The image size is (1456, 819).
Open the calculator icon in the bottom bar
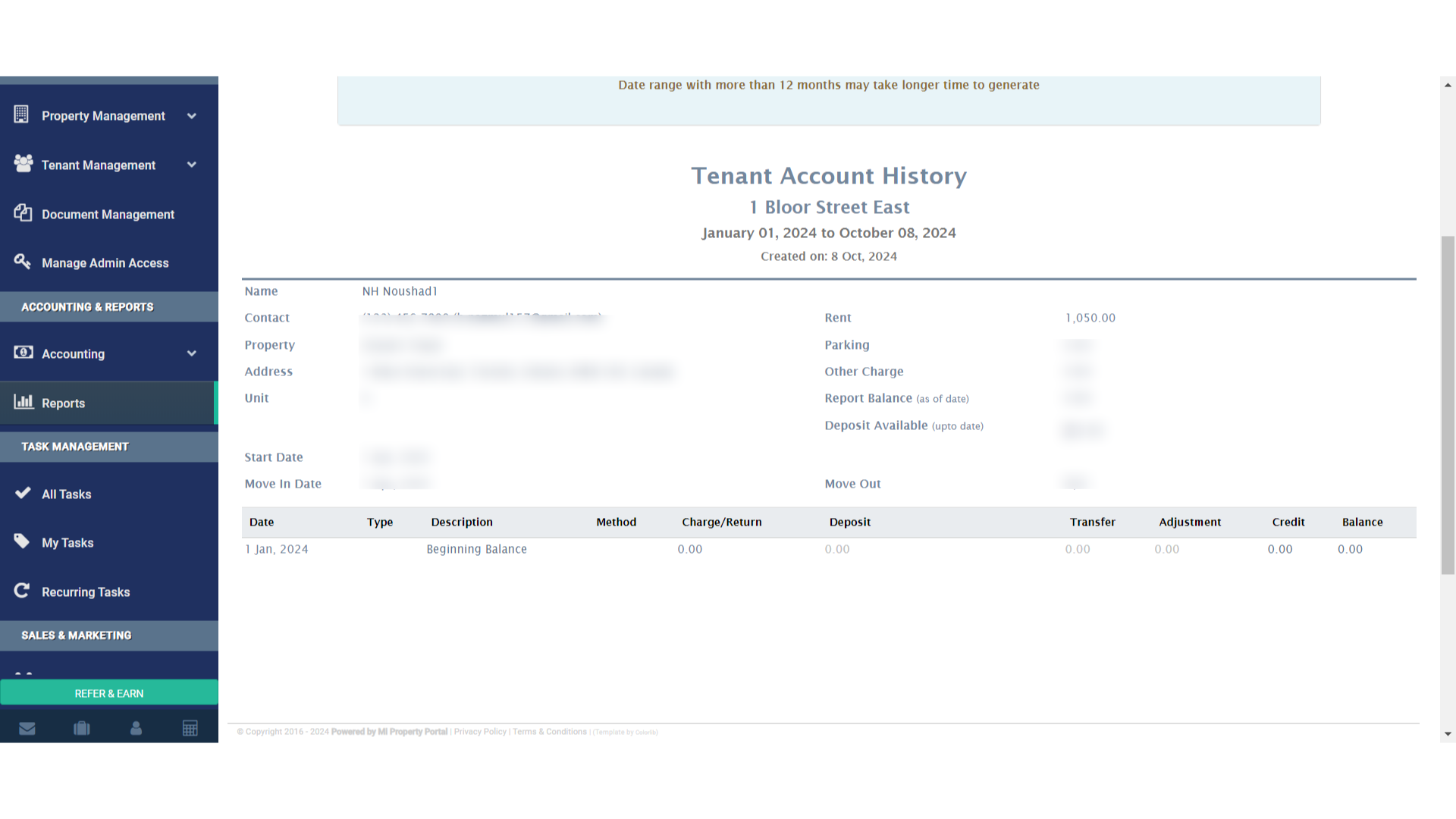point(190,728)
